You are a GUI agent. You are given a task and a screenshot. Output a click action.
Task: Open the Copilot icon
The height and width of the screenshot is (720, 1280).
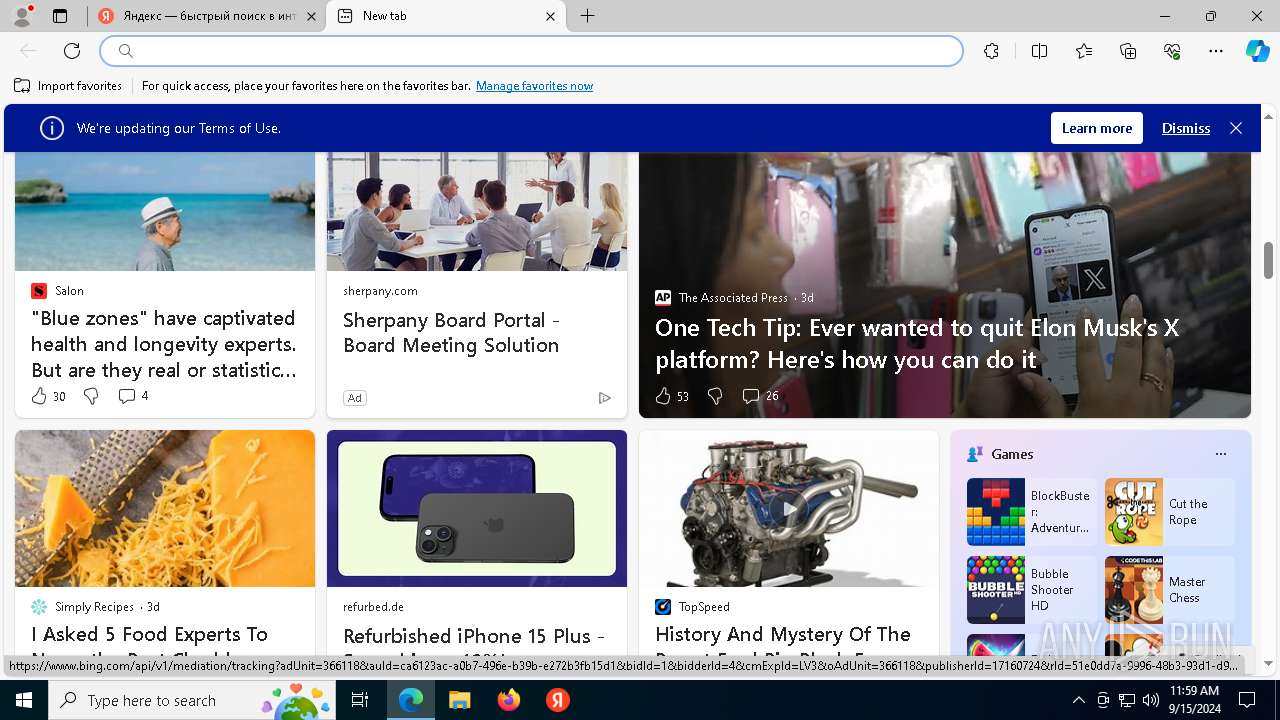pyautogui.click(x=1257, y=51)
